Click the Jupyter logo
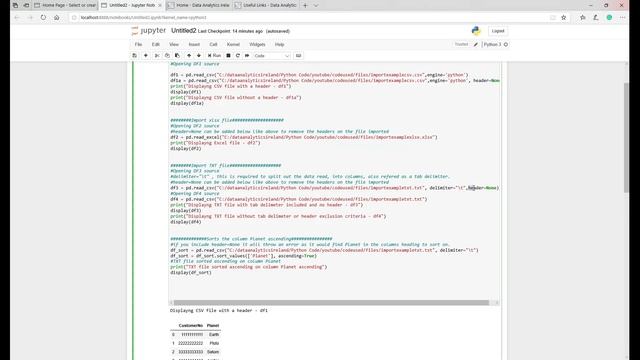The height and width of the screenshot is (360, 640). [x=149, y=31]
